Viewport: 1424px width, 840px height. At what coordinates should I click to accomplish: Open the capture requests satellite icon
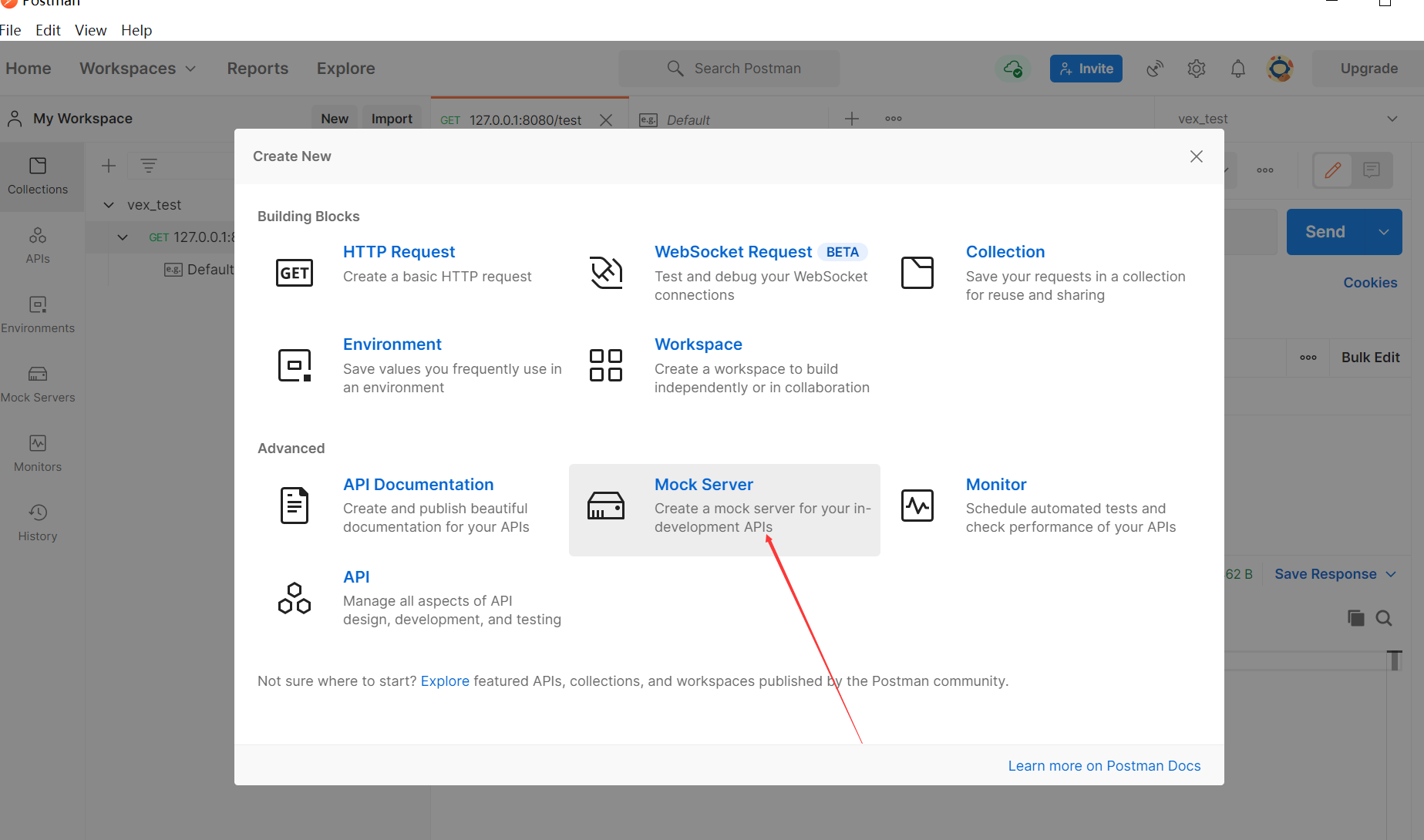click(x=1155, y=69)
